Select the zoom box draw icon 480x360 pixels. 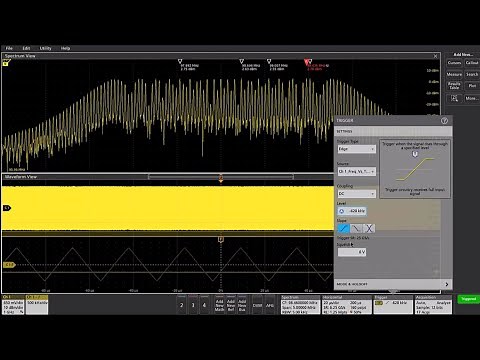(454, 98)
